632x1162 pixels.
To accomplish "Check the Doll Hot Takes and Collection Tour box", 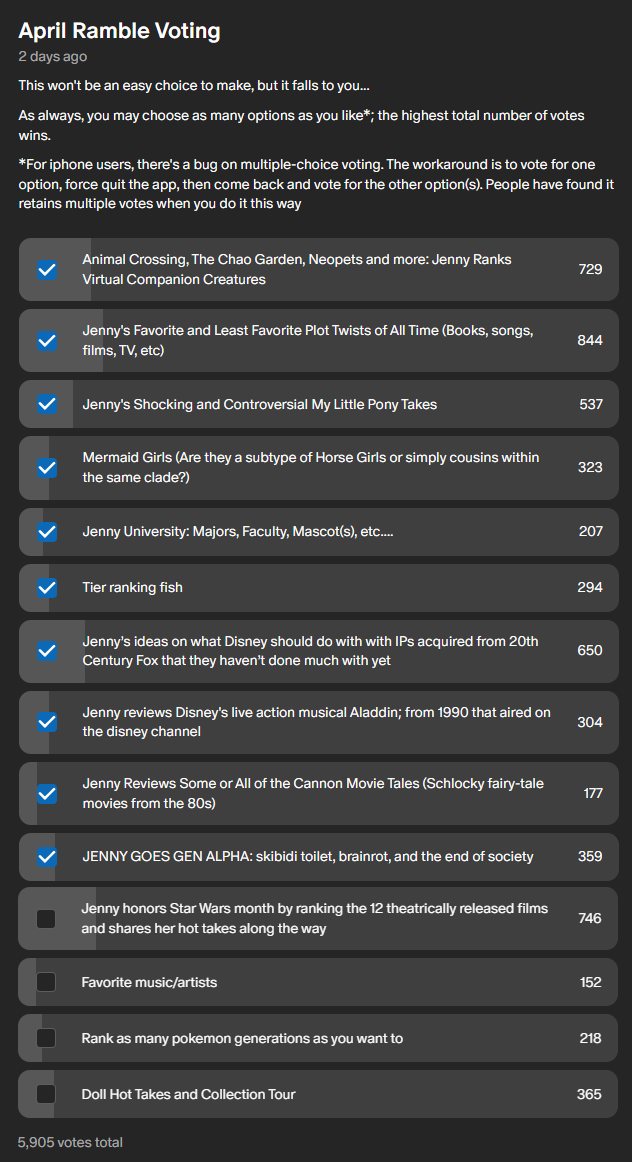I will point(46,1094).
